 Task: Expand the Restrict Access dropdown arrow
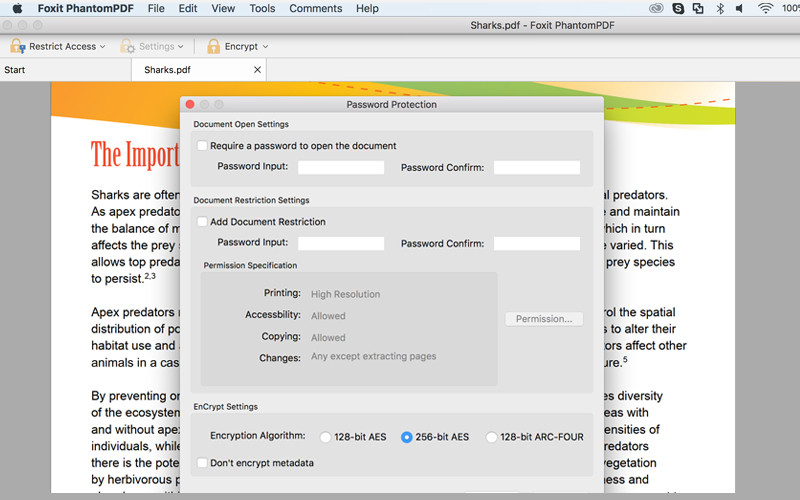(x=103, y=46)
